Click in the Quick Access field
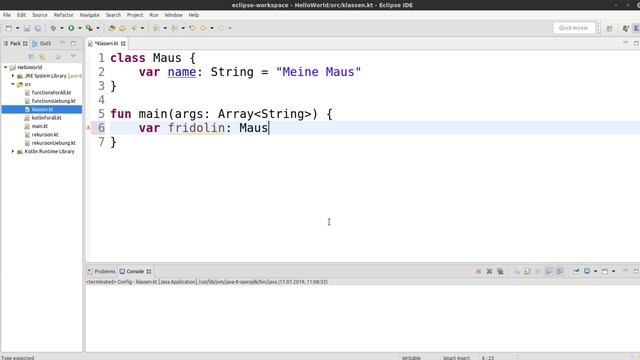Viewport: 640px width, 360px height. tap(573, 28)
